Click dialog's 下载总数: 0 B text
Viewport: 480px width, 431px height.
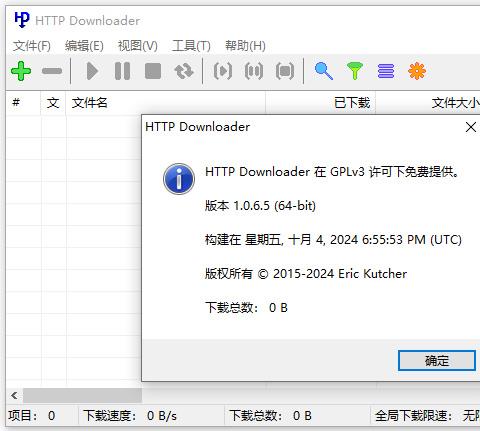click(x=246, y=307)
